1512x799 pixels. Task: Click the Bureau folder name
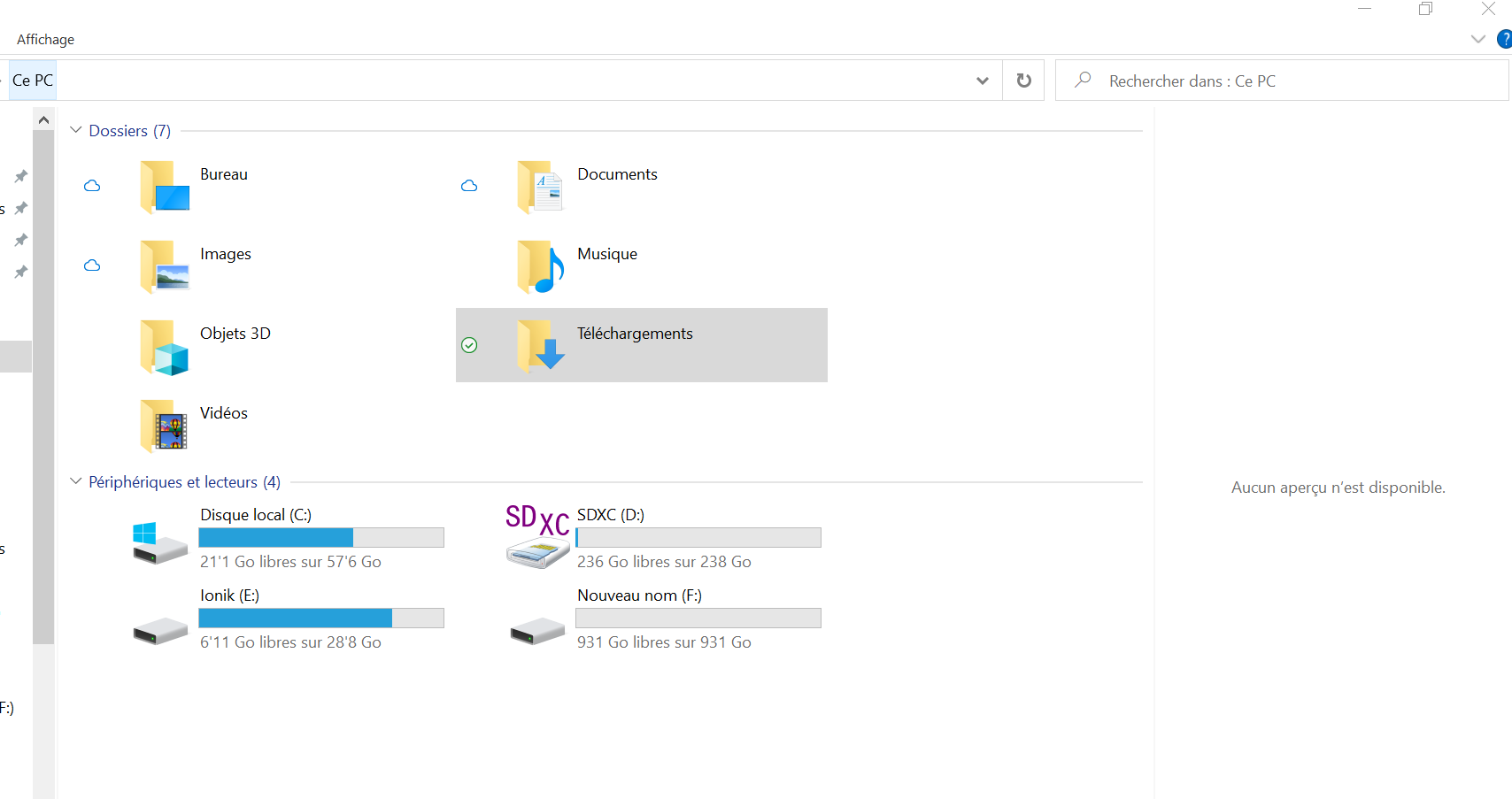coord(224,174)
